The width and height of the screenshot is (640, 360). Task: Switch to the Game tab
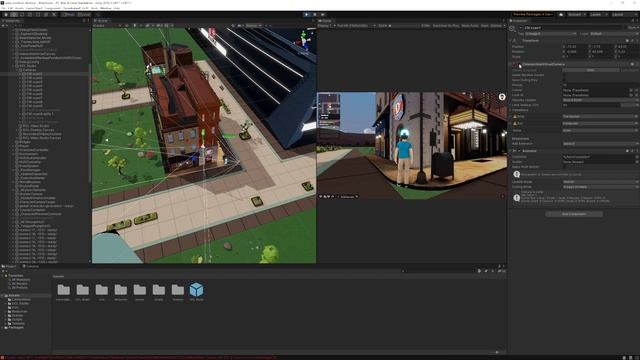(325, 20)
